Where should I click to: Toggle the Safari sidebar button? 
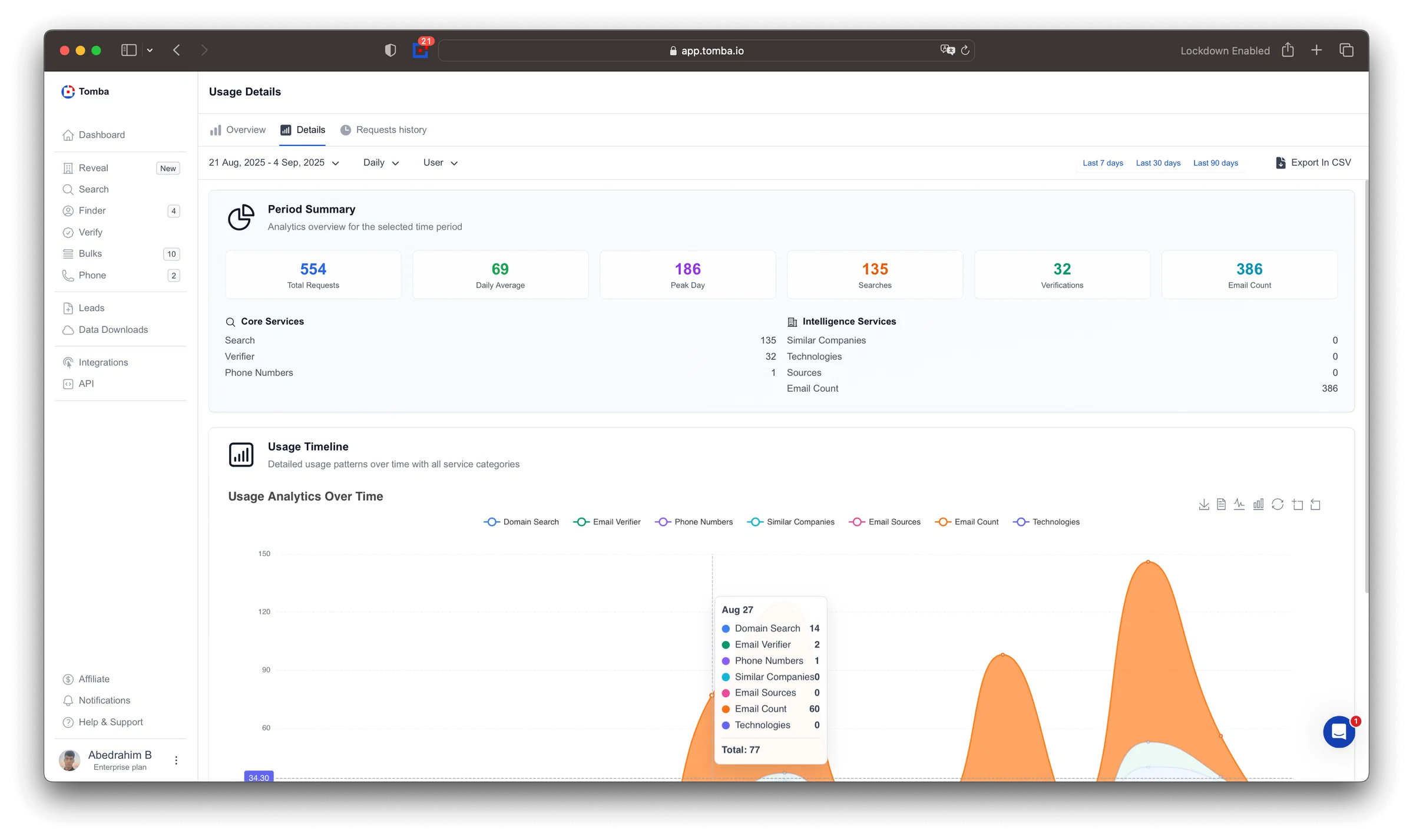pos(129,50)
